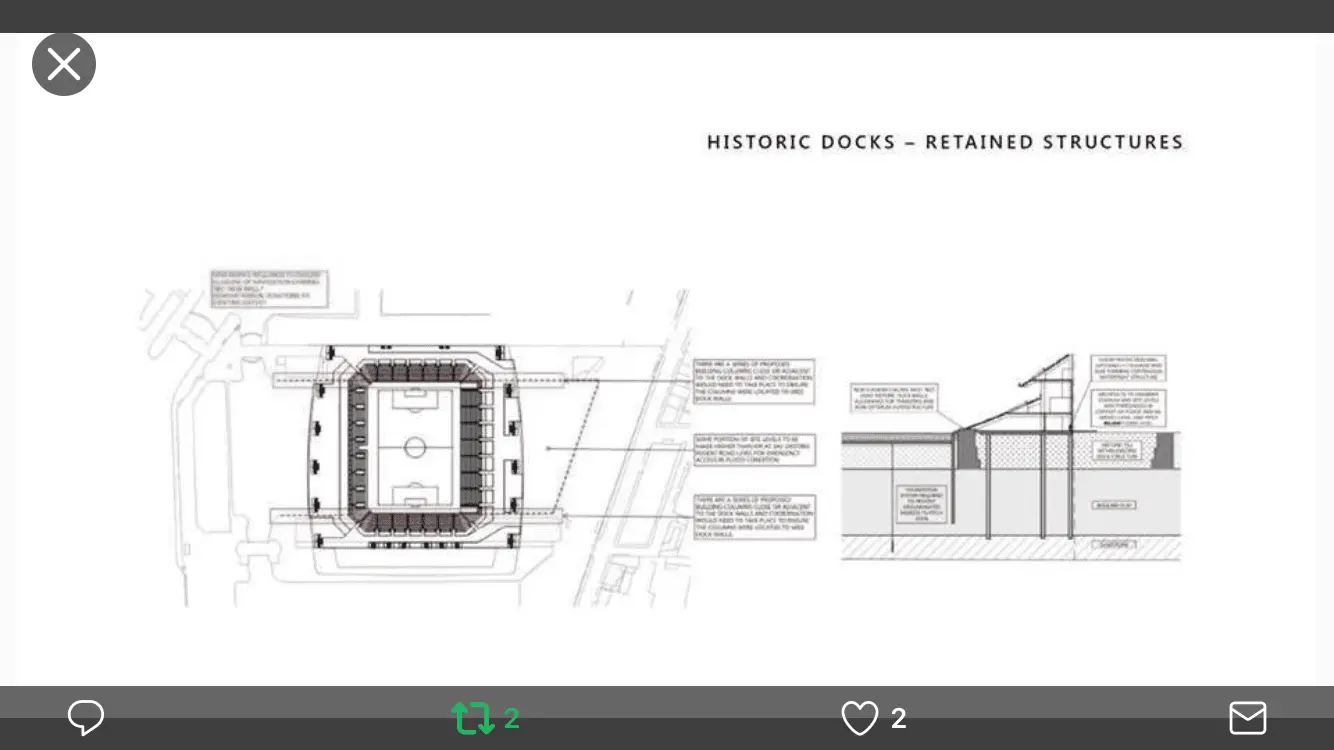The width and height of the screenshot is (1334, 750).
Task: Tap the annotation box above the stadium's left corner
Action: click(268, 288)
